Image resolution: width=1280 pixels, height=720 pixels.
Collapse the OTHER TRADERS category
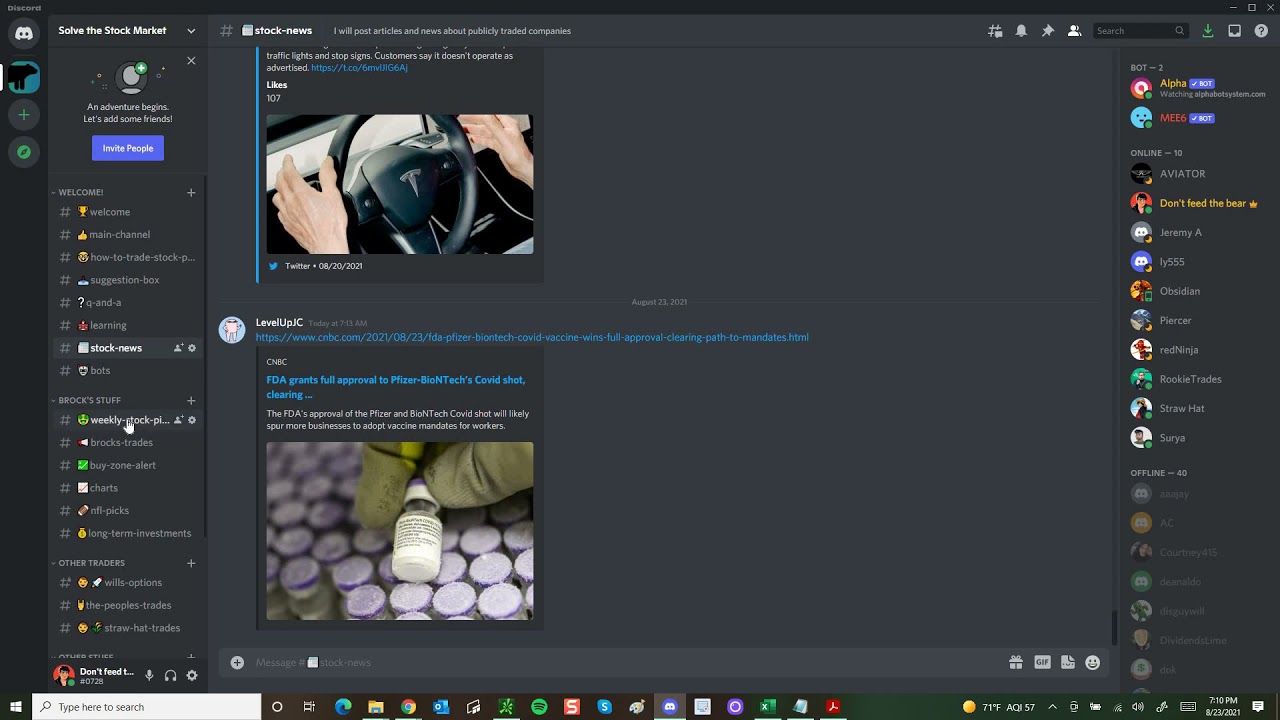91,563
